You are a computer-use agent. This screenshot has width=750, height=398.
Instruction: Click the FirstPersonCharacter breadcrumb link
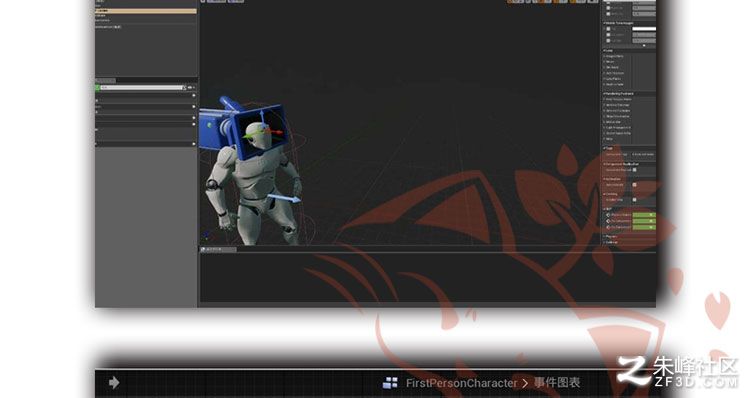tap(461, 383)
